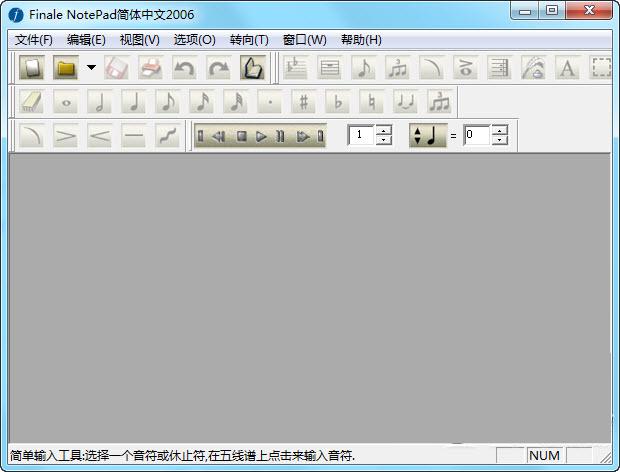Click the Undo arrow icon
The width and height of the screenshot is (620, 472).
point(185,68)
